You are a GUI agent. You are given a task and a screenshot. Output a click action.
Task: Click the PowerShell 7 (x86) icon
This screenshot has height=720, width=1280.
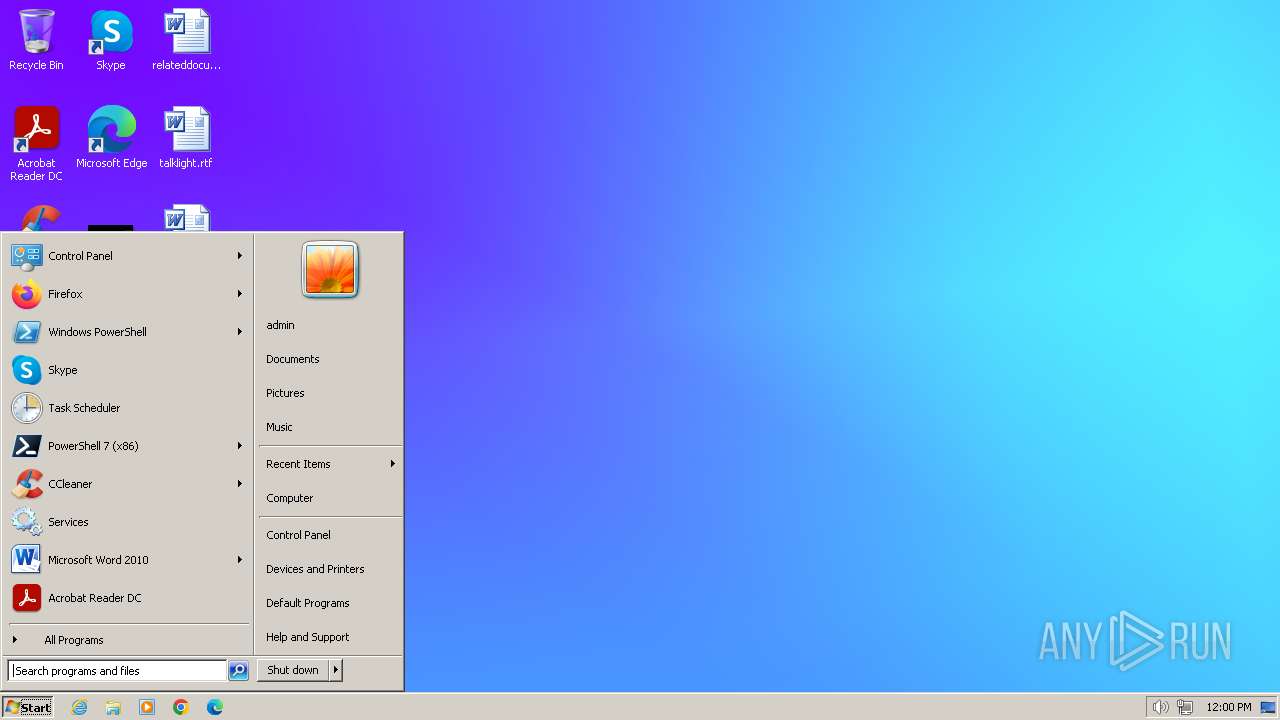click(x=27, y=446)
